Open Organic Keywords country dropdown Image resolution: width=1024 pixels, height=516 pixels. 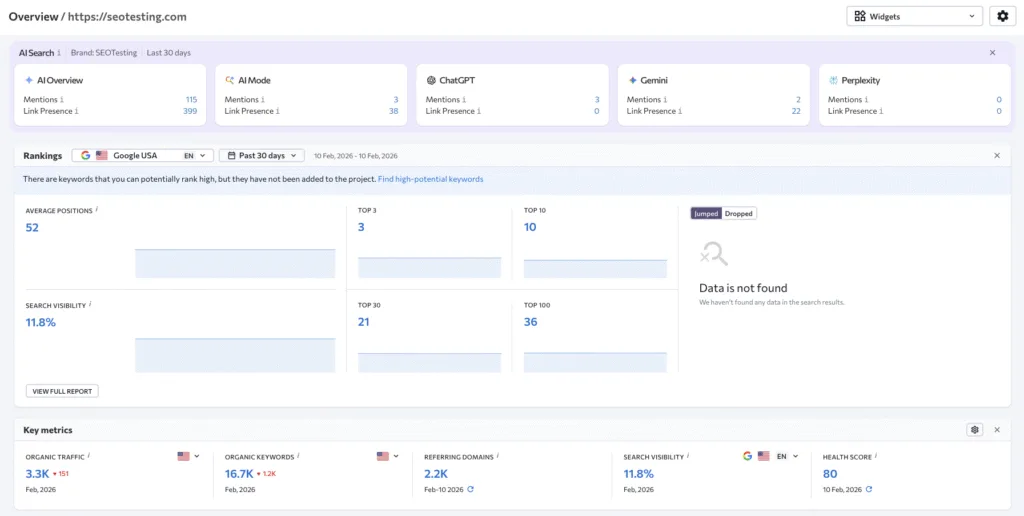(387, 457)
